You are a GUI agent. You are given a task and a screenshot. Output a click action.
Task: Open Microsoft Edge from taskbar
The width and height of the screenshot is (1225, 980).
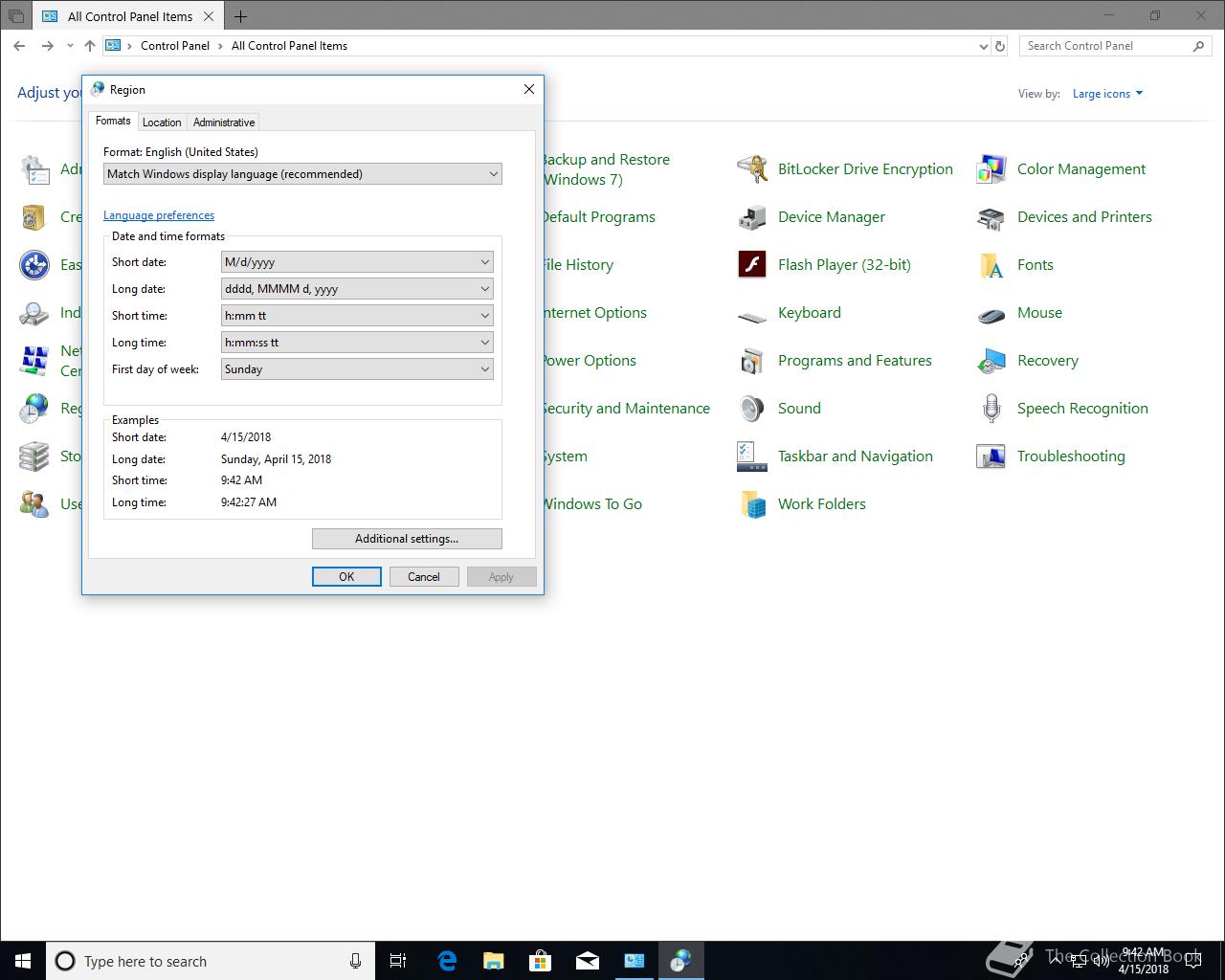(447, 961)
